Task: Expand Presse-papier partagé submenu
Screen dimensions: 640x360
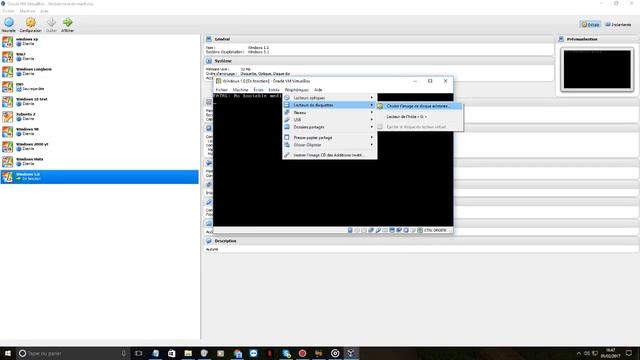Action: (329, 138)
